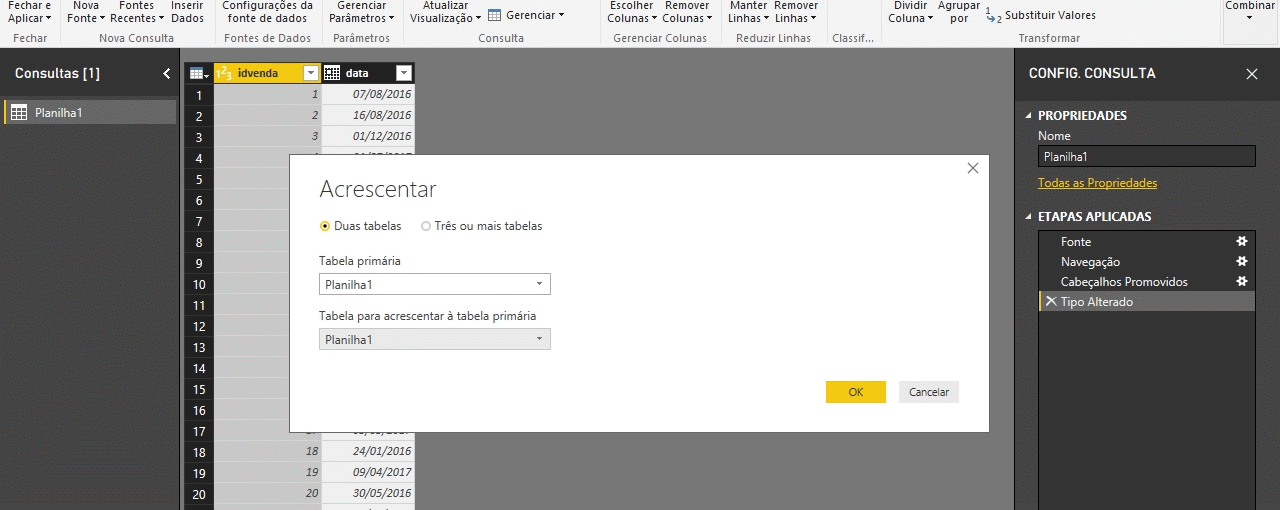Viewport: 1280px width, 510px height.
Task: Open the Tabela primária dropdown
Action: pyautogui.click(x=435, y=284)
